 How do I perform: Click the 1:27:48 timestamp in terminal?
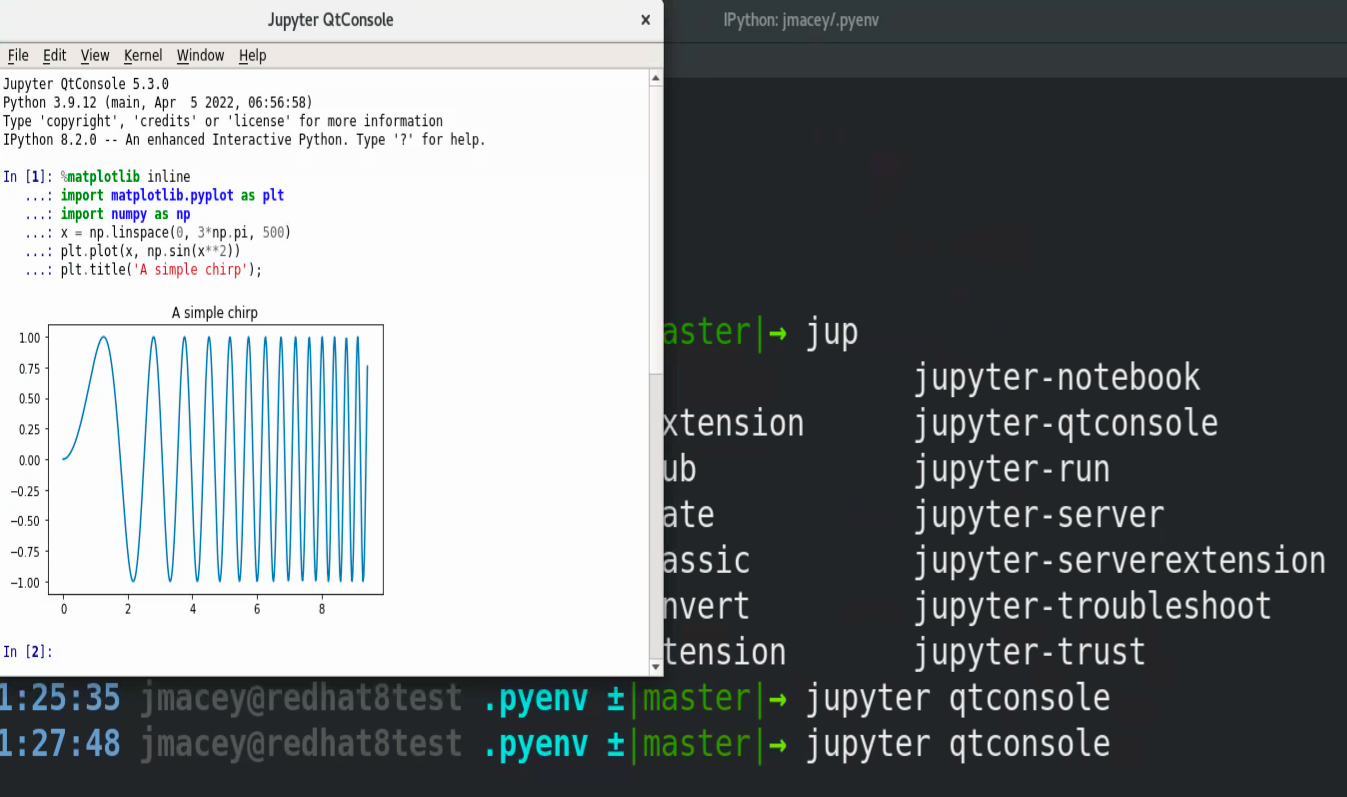tap(60, 743)
